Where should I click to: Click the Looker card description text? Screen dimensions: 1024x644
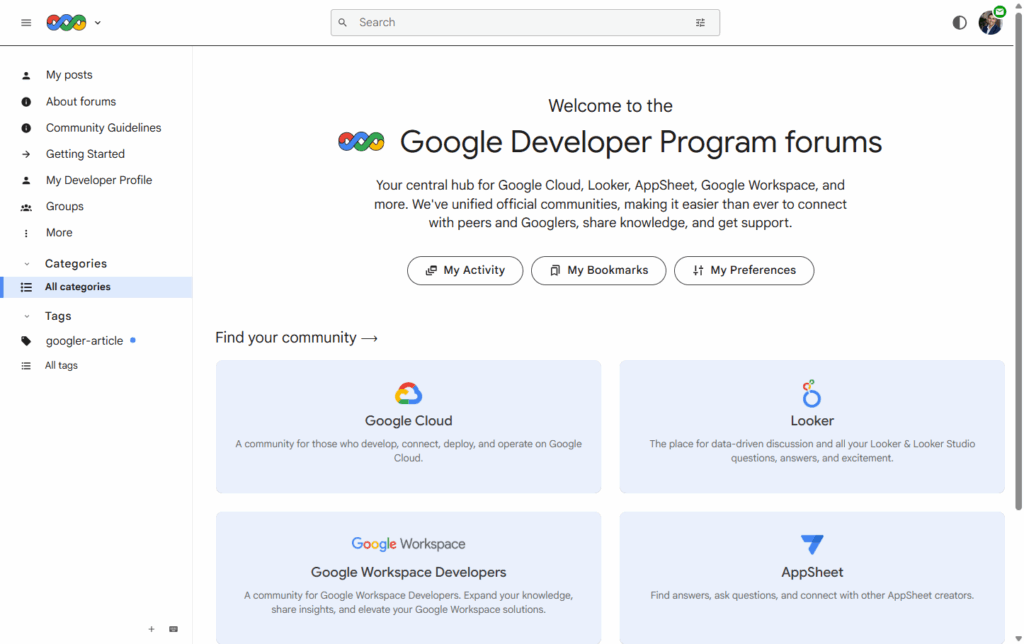coord(812,451)
